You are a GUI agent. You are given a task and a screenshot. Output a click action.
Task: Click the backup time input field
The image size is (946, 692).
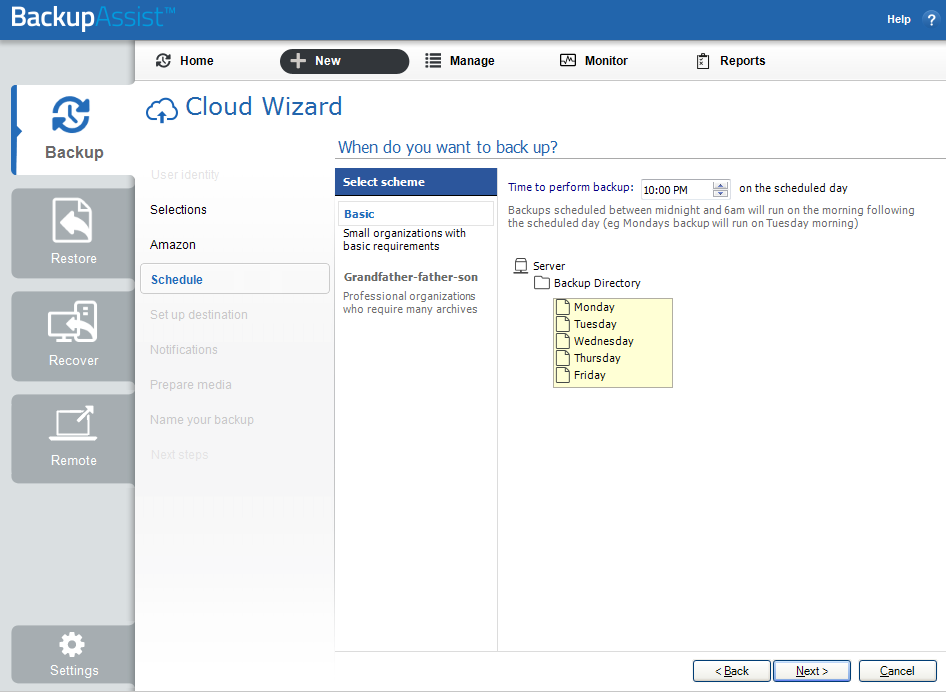(676, 189)
